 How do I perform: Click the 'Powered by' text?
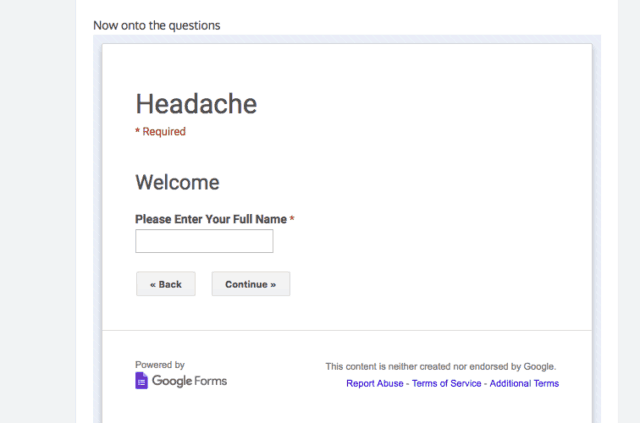[x=160, y=365]
